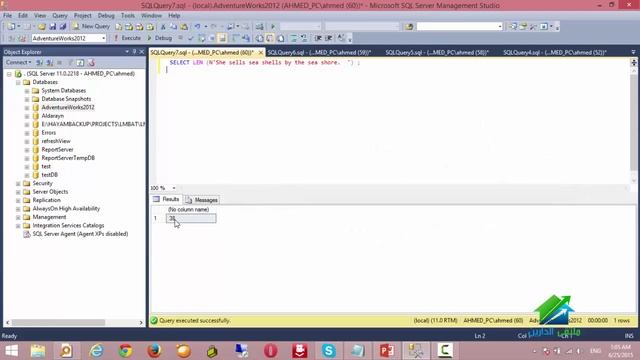This screenshot has width=640, height=360.
Task: Open the zoom percentage dropdown in editor
Action: (174, 188)
